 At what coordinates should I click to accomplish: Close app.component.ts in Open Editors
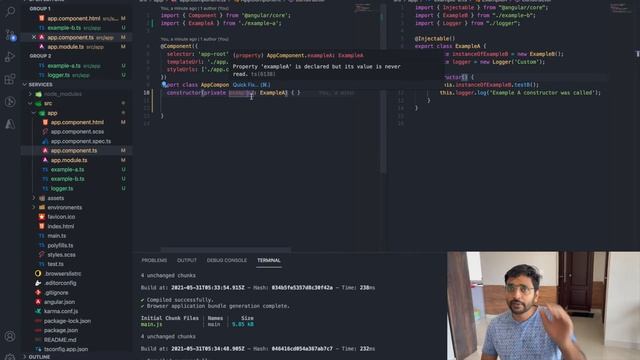coord(34,37)
